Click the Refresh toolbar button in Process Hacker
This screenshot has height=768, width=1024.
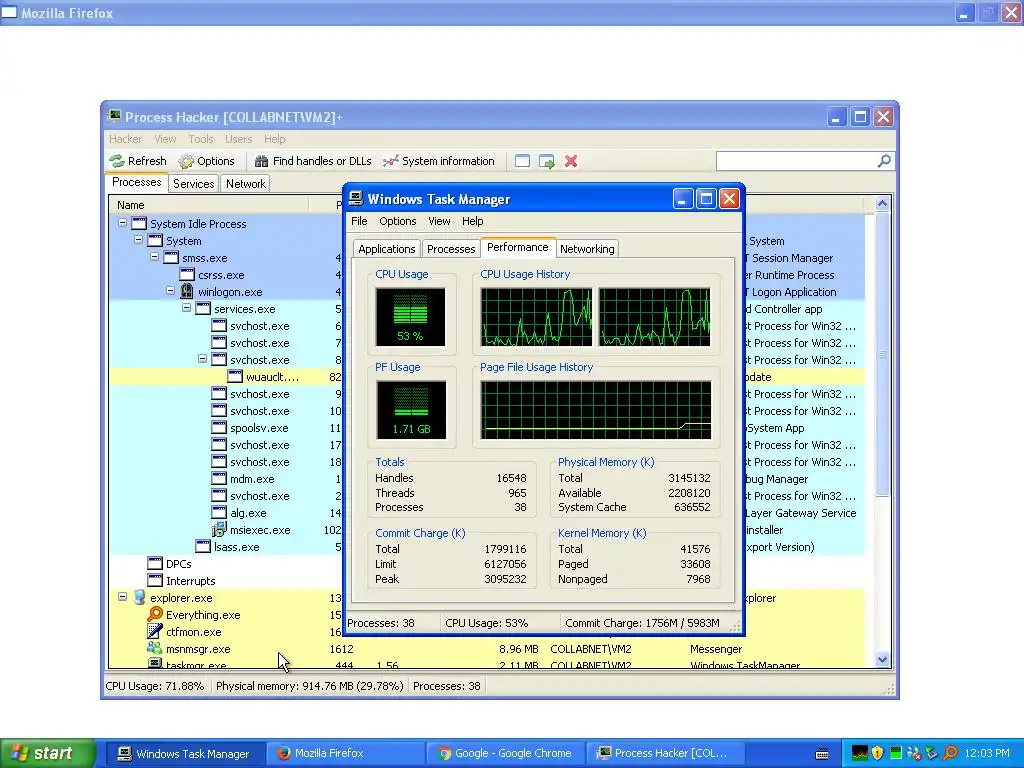click(138, 161)
